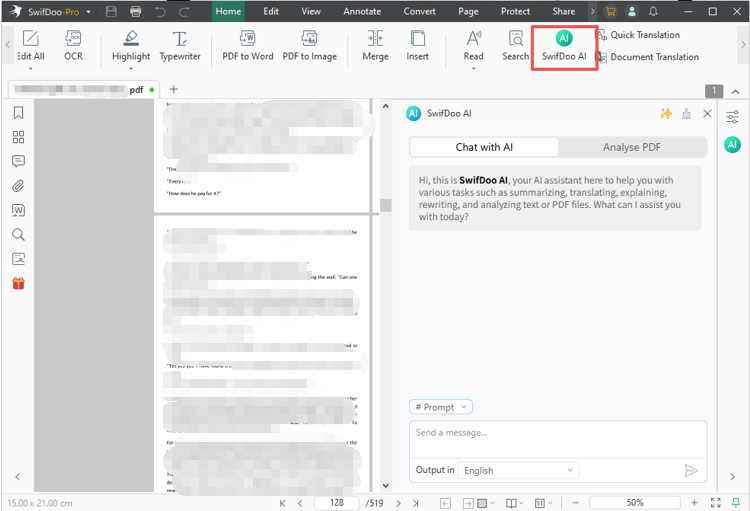Click the 50% zoom level field
Viewport: 750px width, 511px height.
635,503
